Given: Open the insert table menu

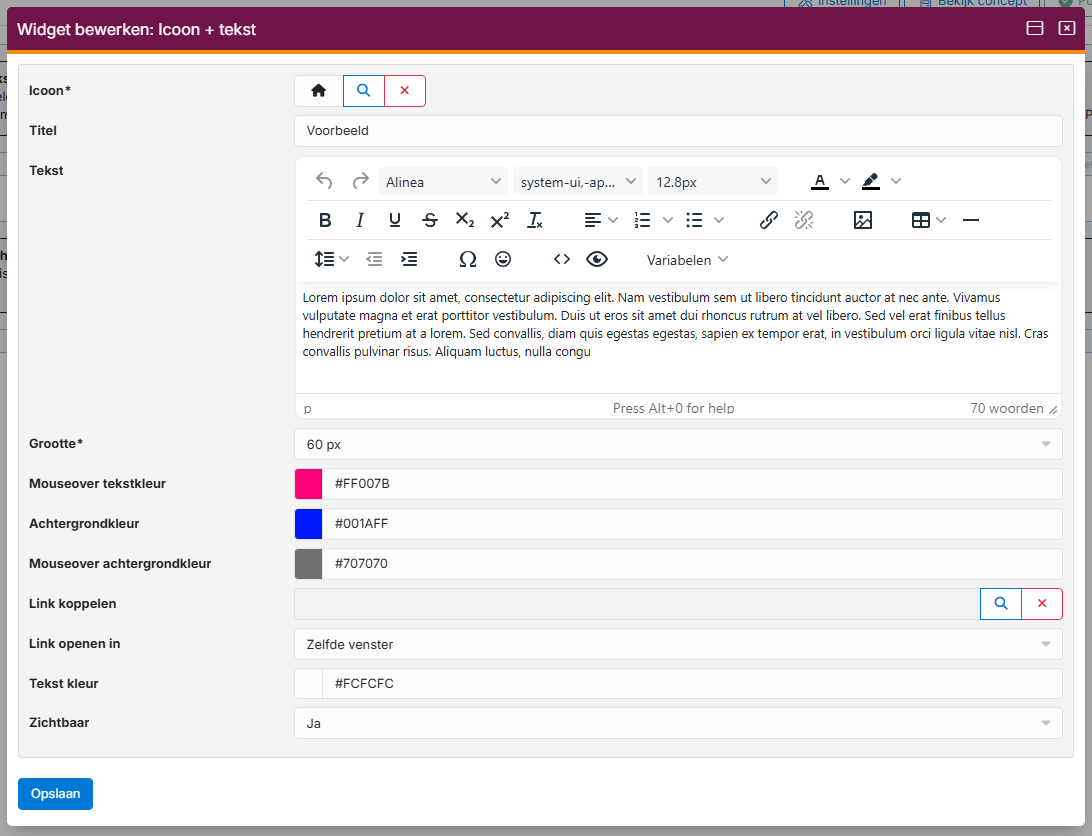Looking at the screenshot, I should point(927,221).
